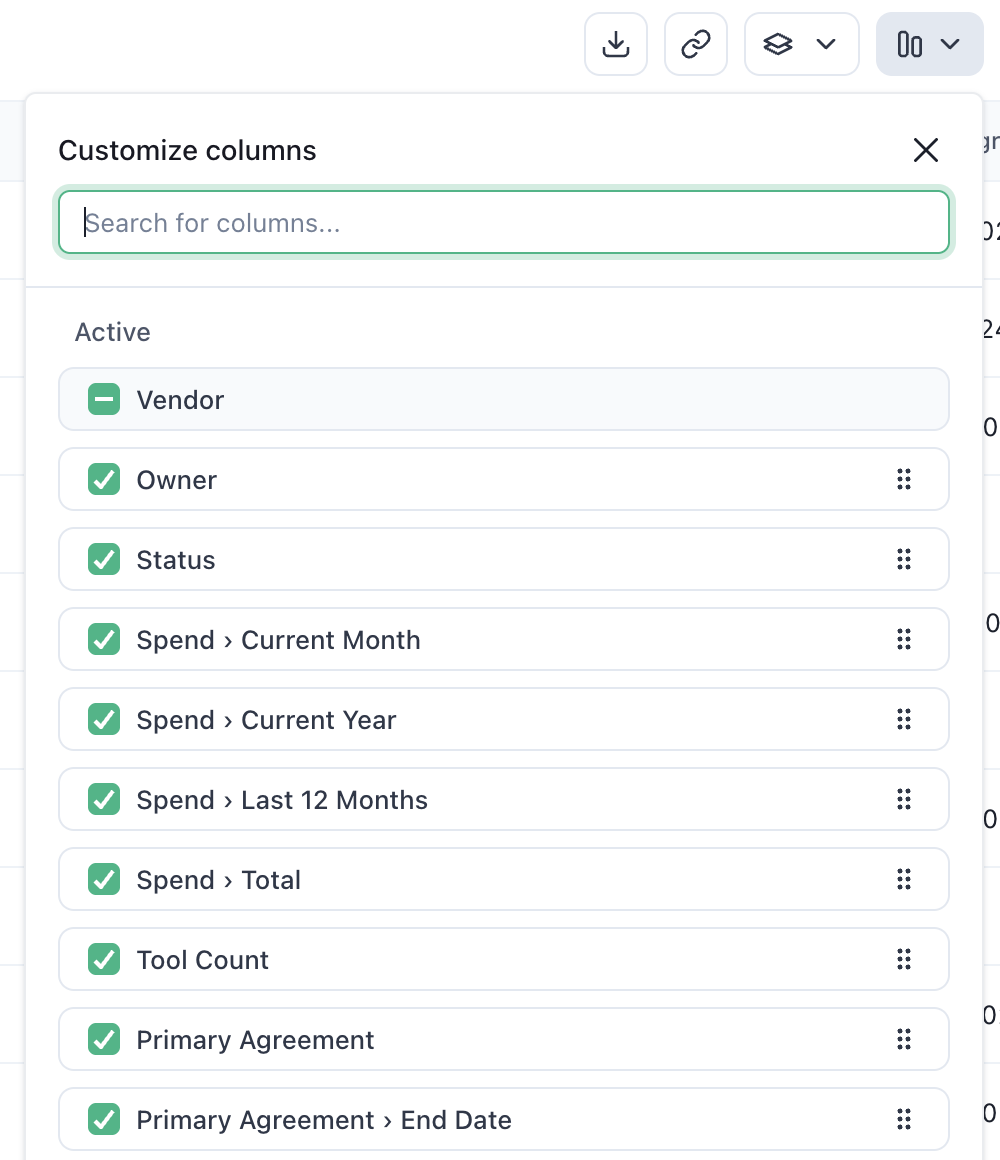Click the Spend Total column label
1000x1160 pixels.
219,880
